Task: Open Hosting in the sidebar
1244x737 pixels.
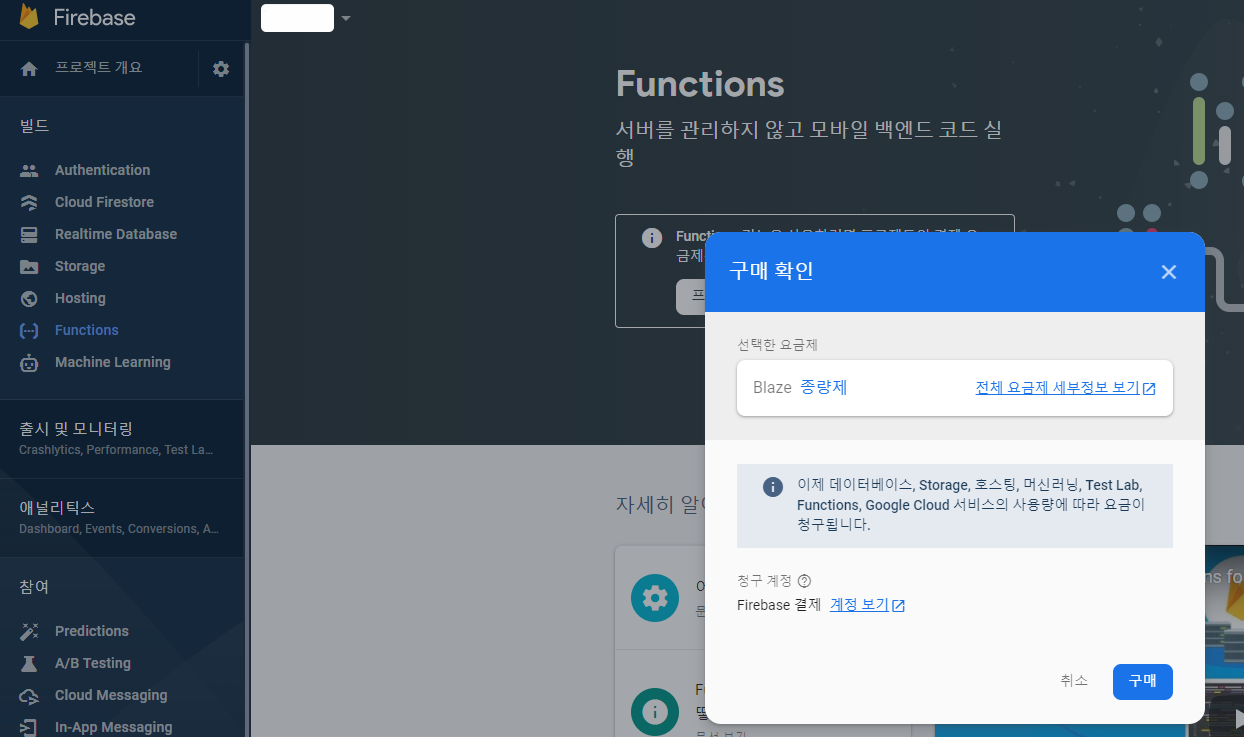Action: point(80,298)
